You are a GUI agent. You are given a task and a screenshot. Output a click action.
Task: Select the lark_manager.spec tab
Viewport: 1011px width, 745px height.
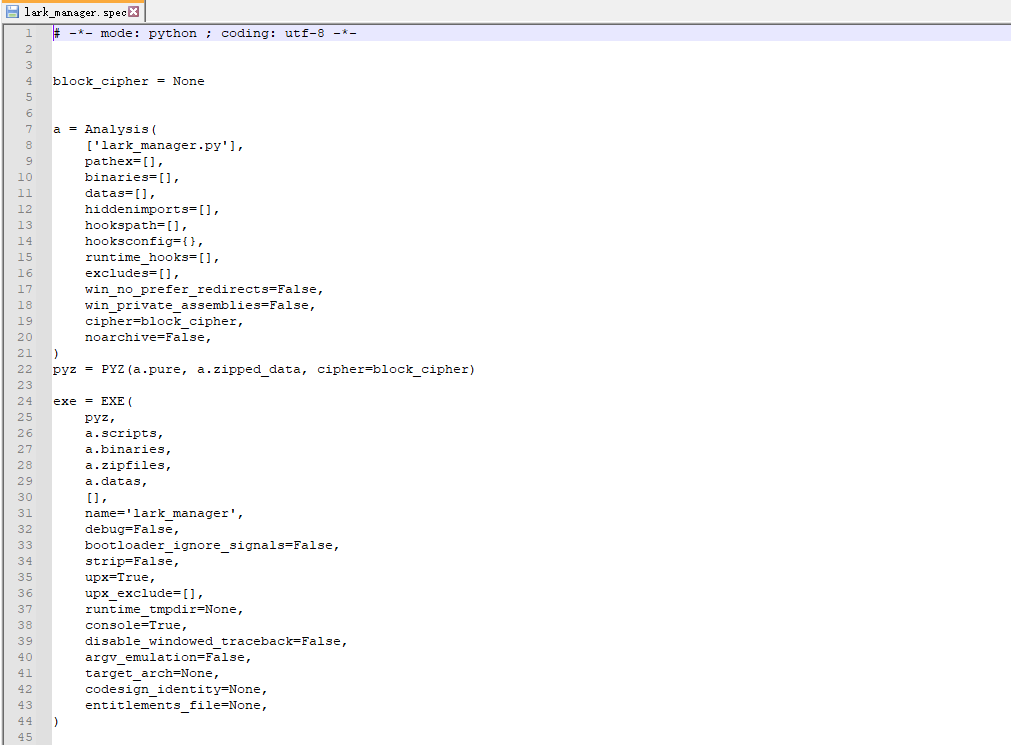tap(72, 12)
